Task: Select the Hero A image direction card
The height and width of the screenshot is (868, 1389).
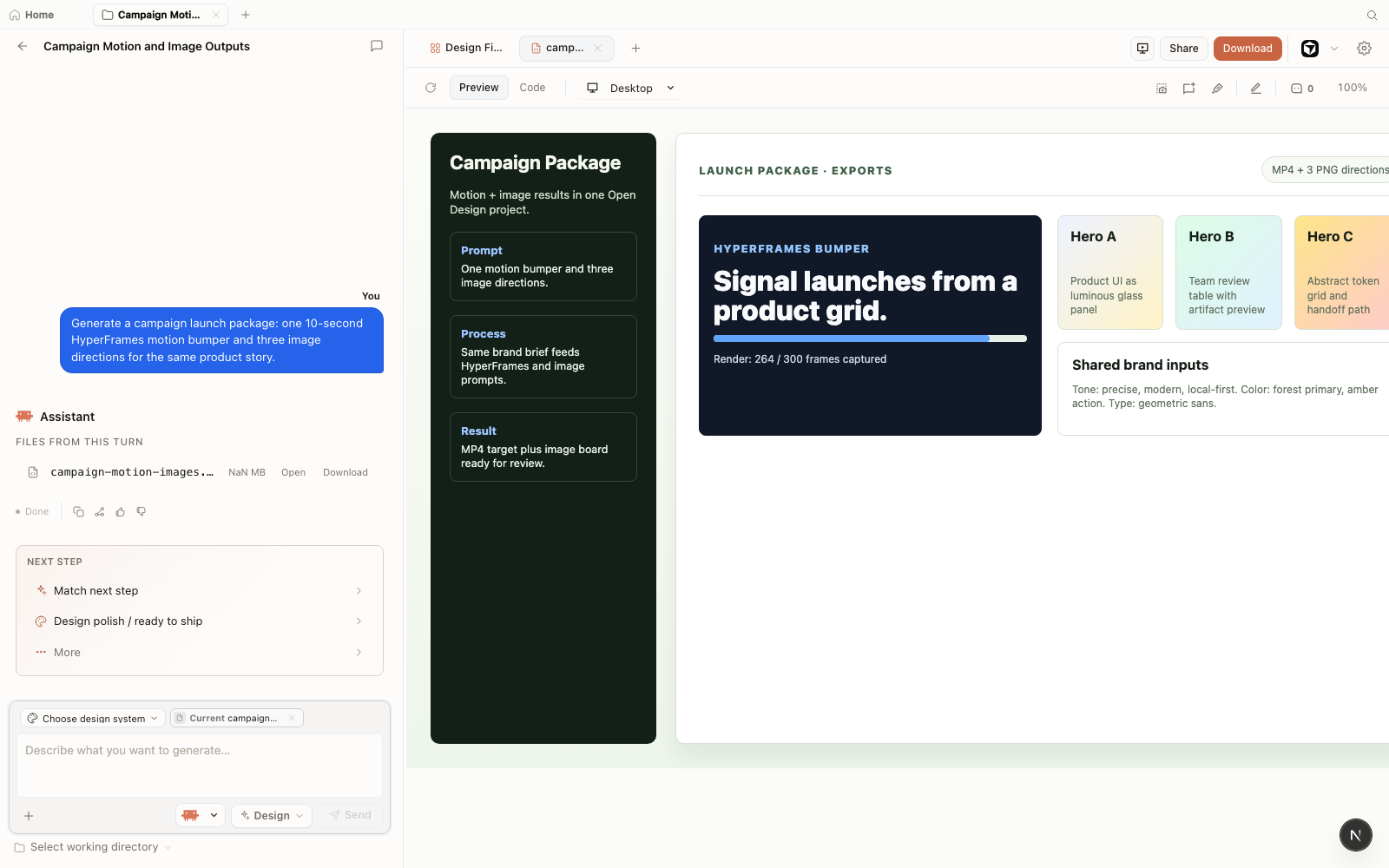Action: (1110, 273)
